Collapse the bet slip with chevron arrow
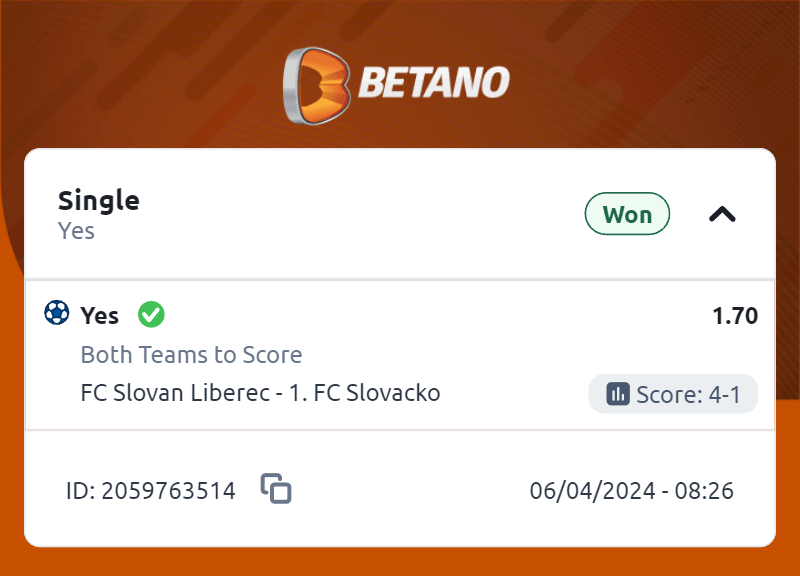 [x=722, y=214]
